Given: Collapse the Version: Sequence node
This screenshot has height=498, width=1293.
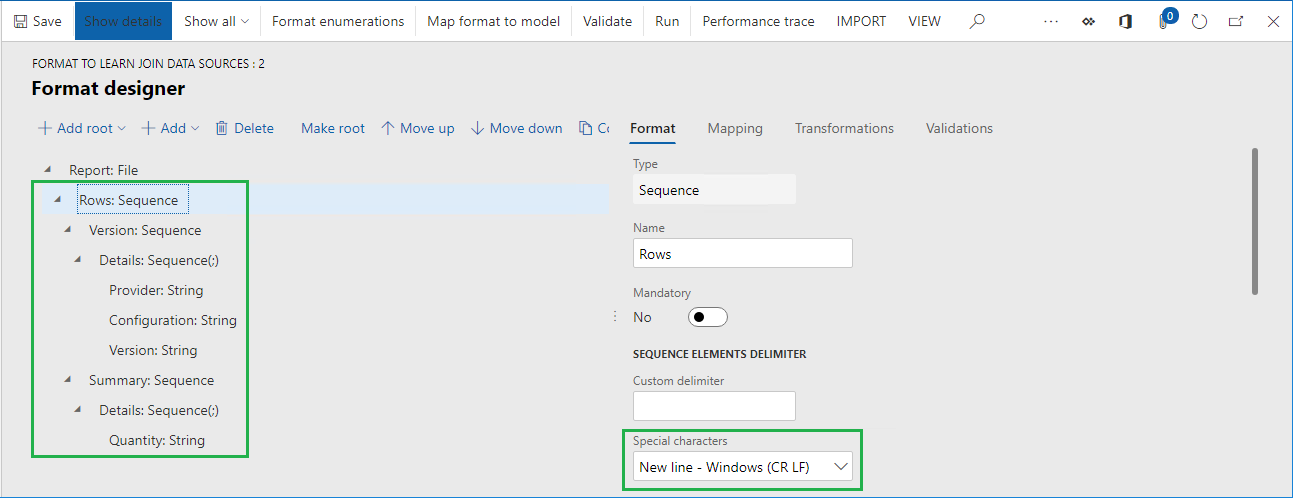Looking at the screenshot, I should (68, 230).
